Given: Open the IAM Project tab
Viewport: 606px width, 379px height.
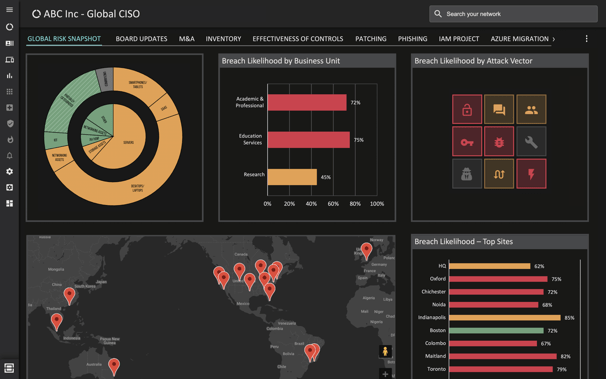Looking at the screenshot, I should click(459, 39).
